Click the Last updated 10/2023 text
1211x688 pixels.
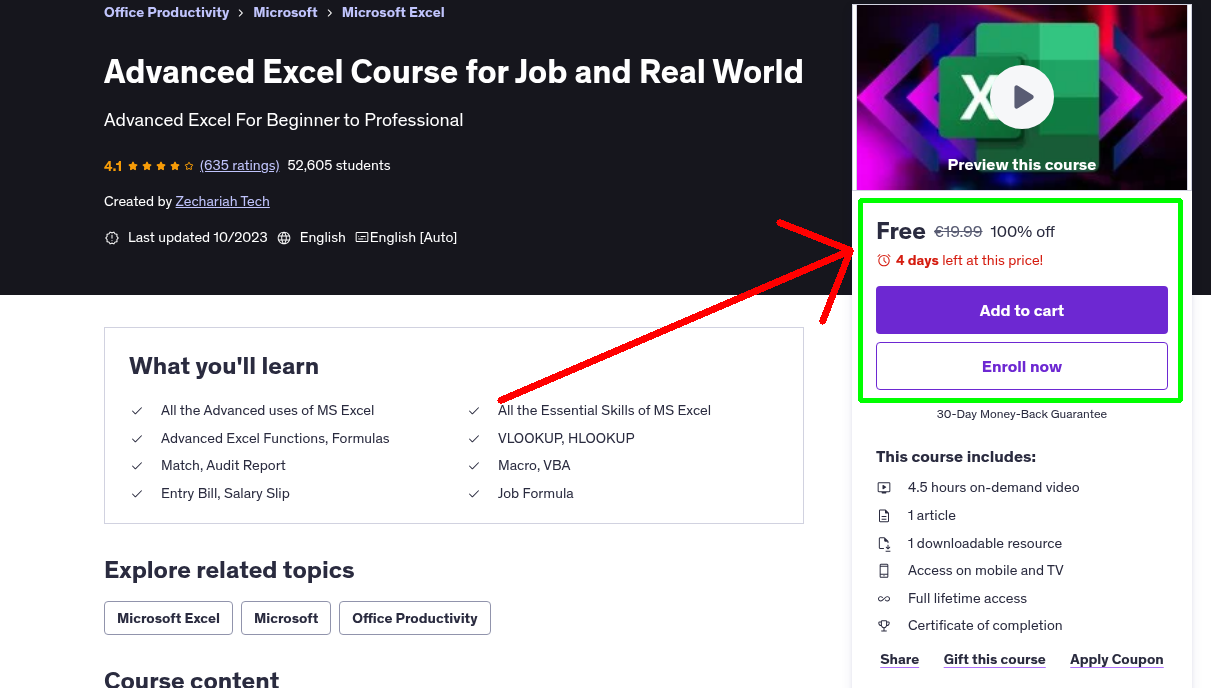198,238
